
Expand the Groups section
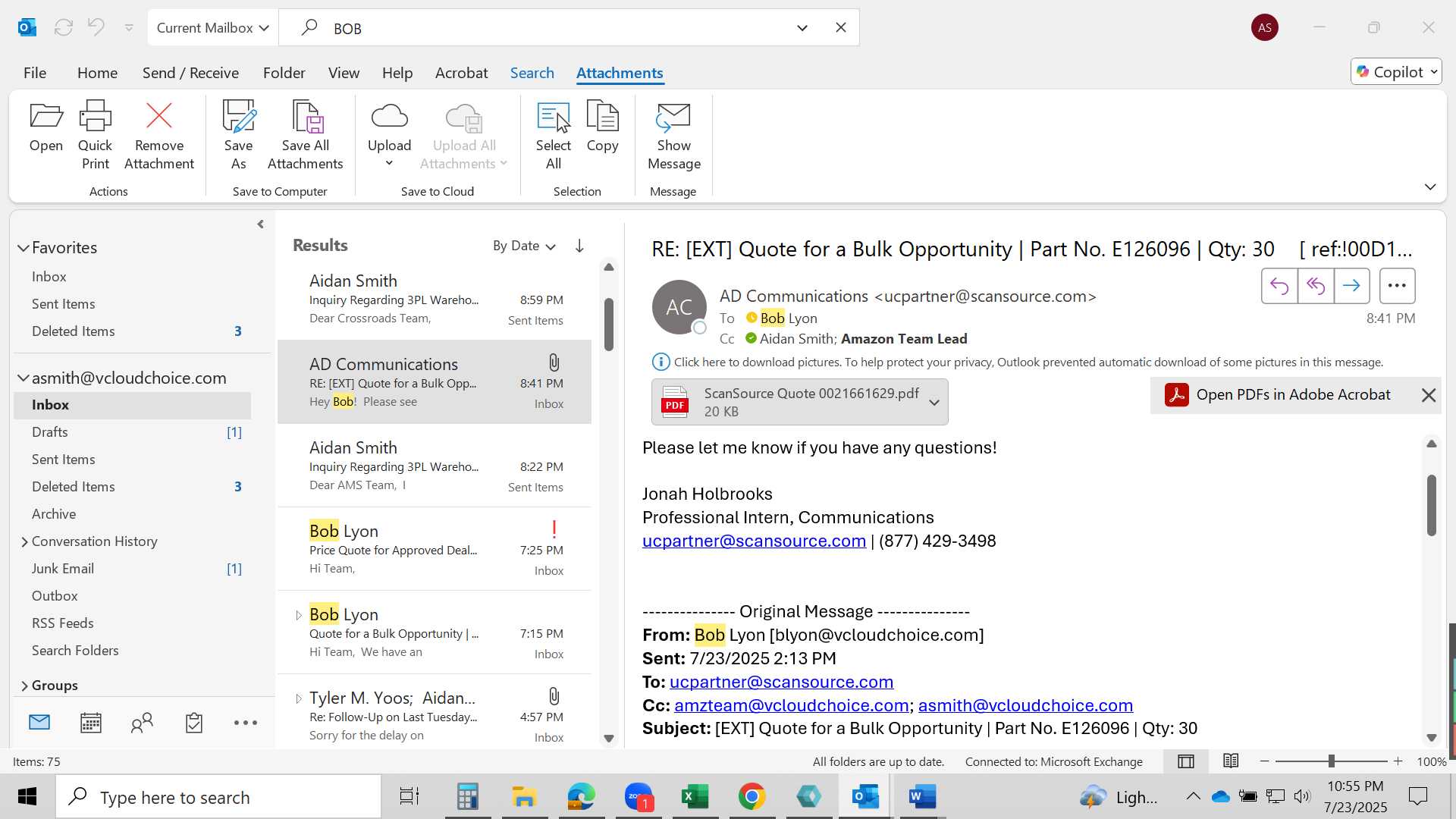point(24,686)
